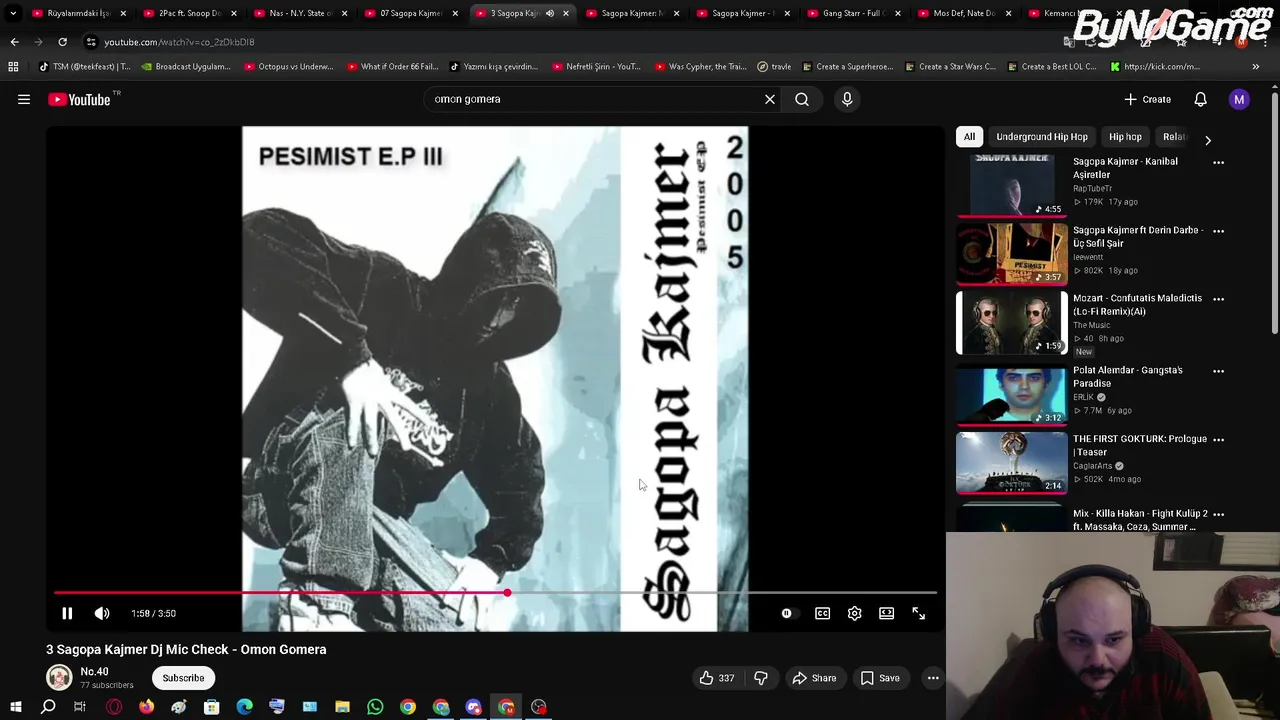Open options for THE FIRST GOKTURK video

(1218, 440)
